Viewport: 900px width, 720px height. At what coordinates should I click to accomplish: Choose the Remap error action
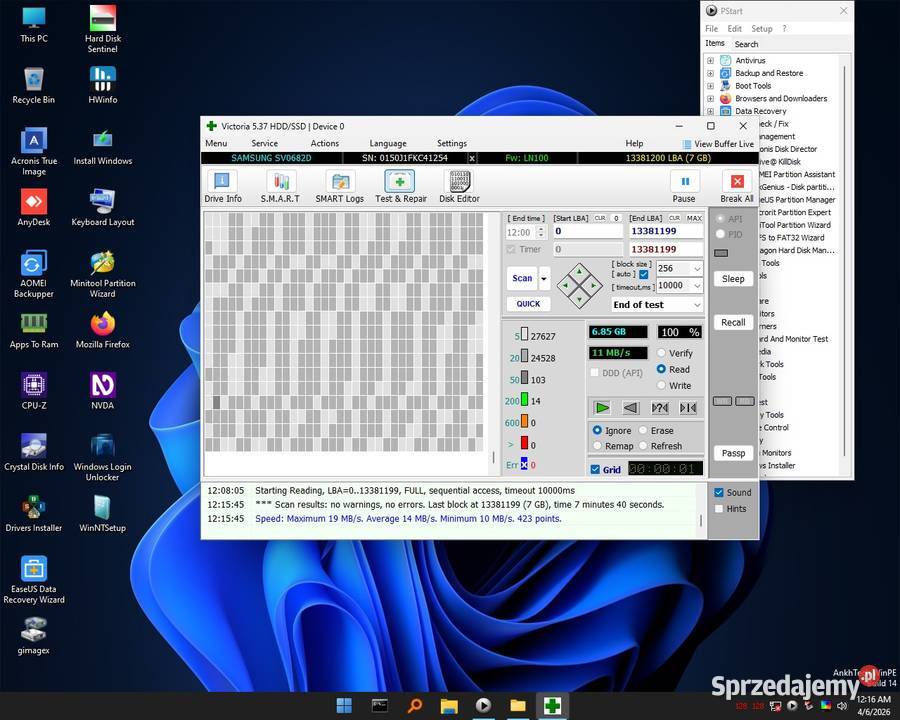pyautogui.click(x=598, y=446)
